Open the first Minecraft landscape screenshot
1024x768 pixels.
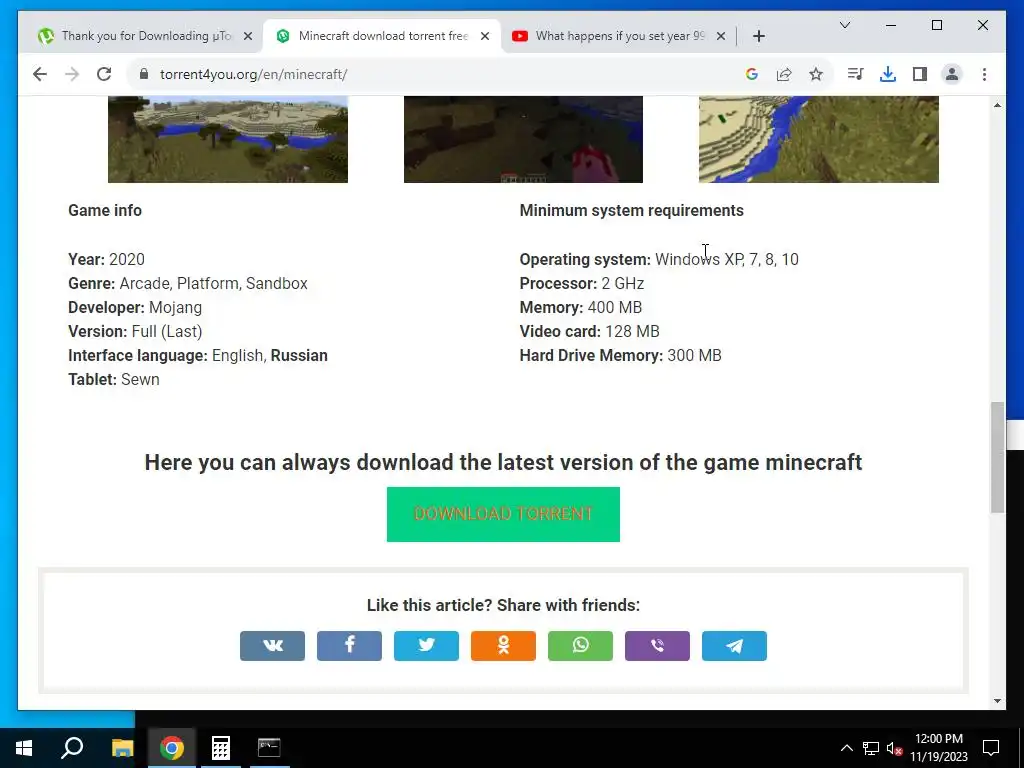point(228,139)
